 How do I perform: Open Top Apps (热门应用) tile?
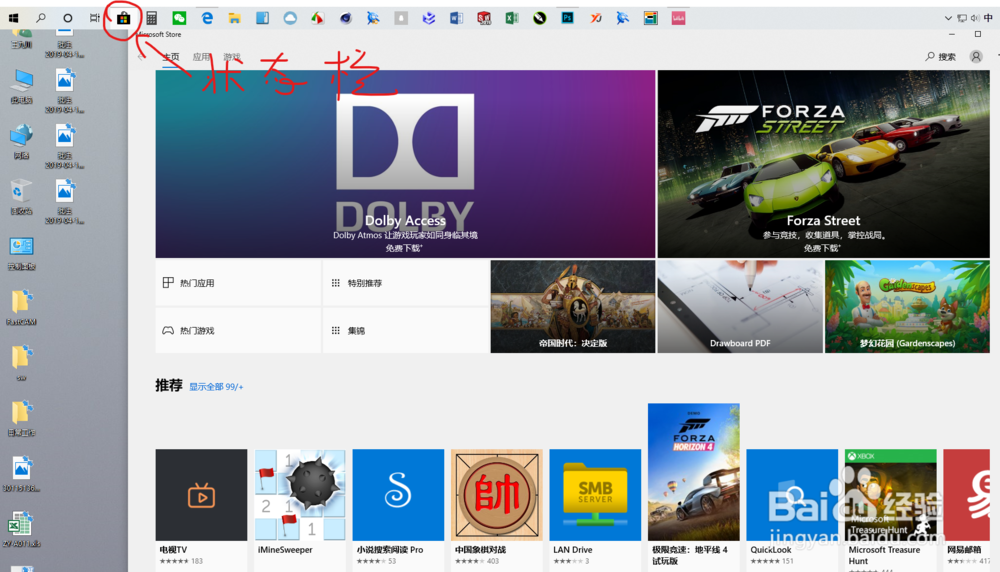238,282
